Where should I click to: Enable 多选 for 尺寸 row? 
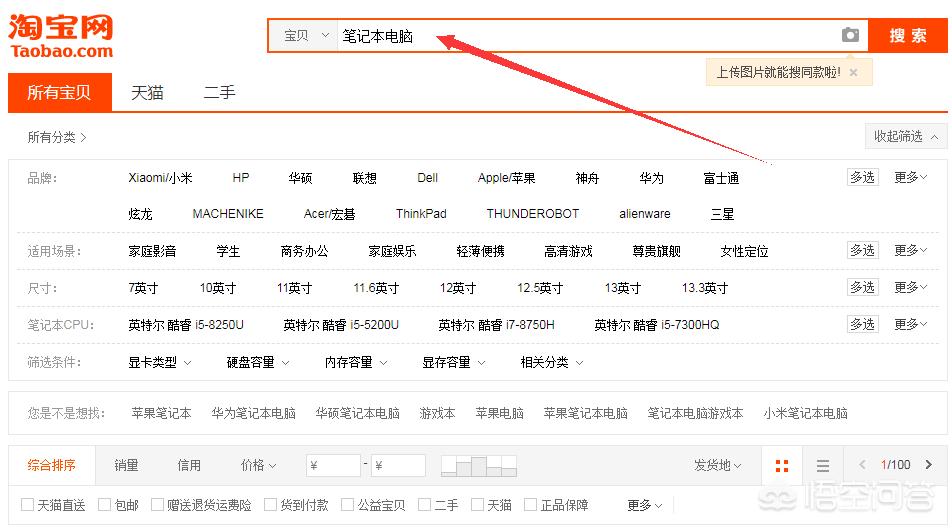point(862,287)
